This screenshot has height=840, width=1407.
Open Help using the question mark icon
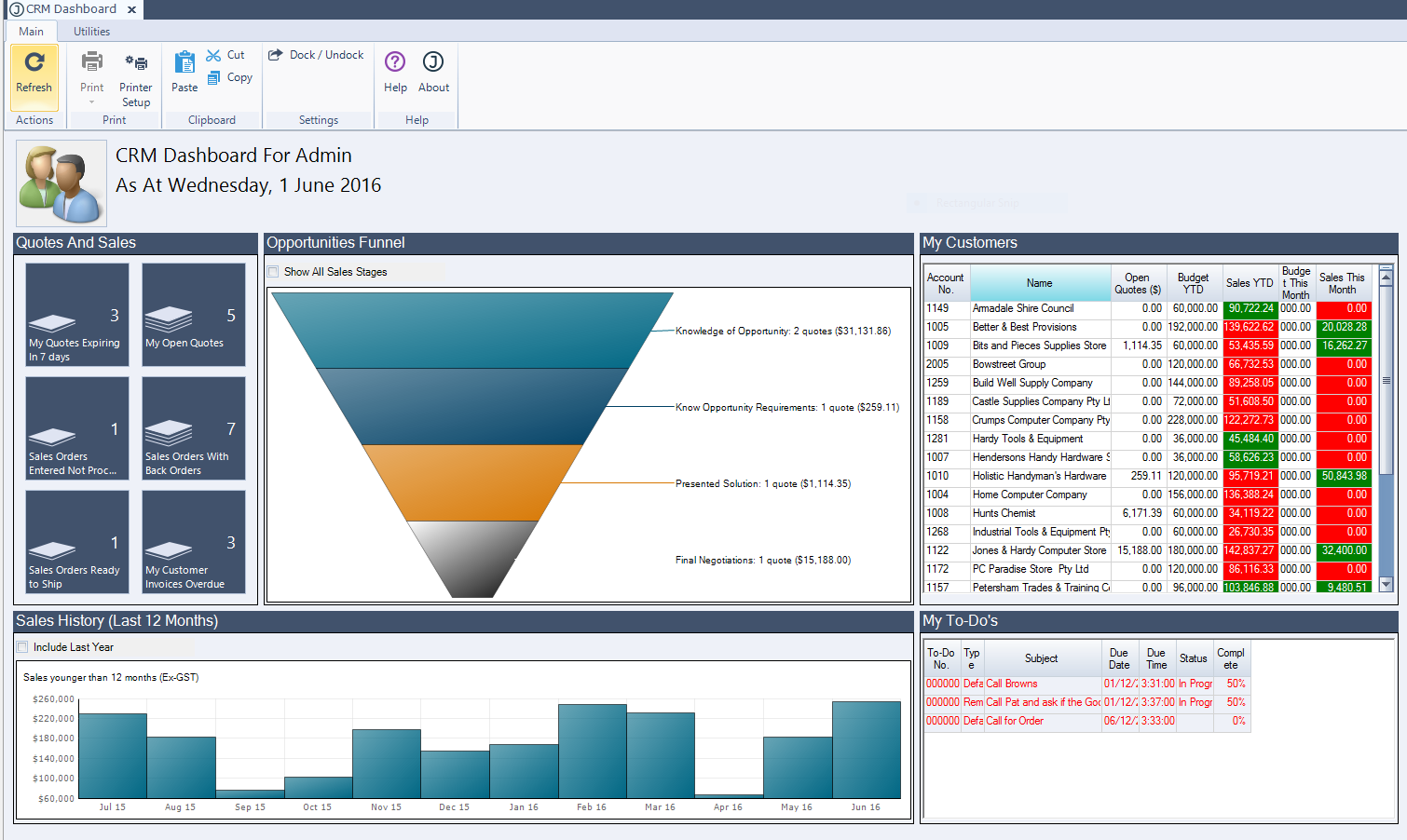[x=395, y=62]
